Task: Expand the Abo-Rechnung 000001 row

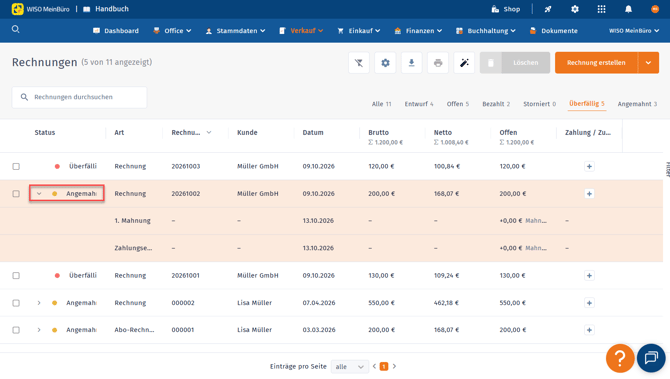Action: click(39, 330)
